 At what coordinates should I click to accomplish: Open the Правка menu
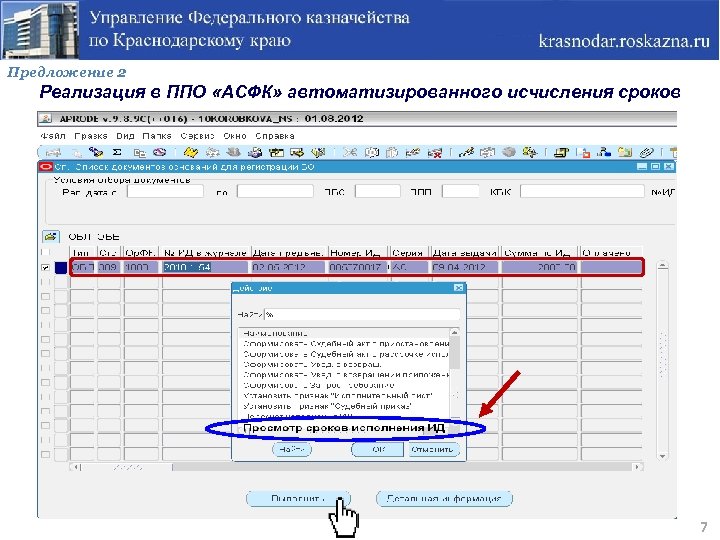click(x=91, y=136)
